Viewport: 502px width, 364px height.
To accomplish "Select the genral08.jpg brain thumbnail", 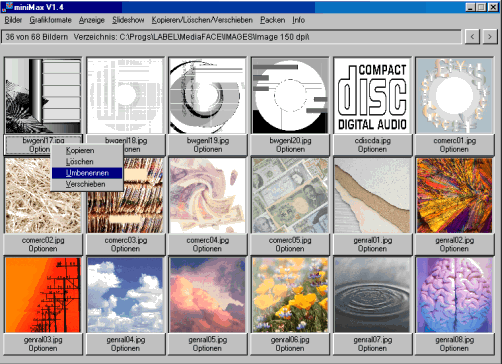I will (x=454, y=295).
